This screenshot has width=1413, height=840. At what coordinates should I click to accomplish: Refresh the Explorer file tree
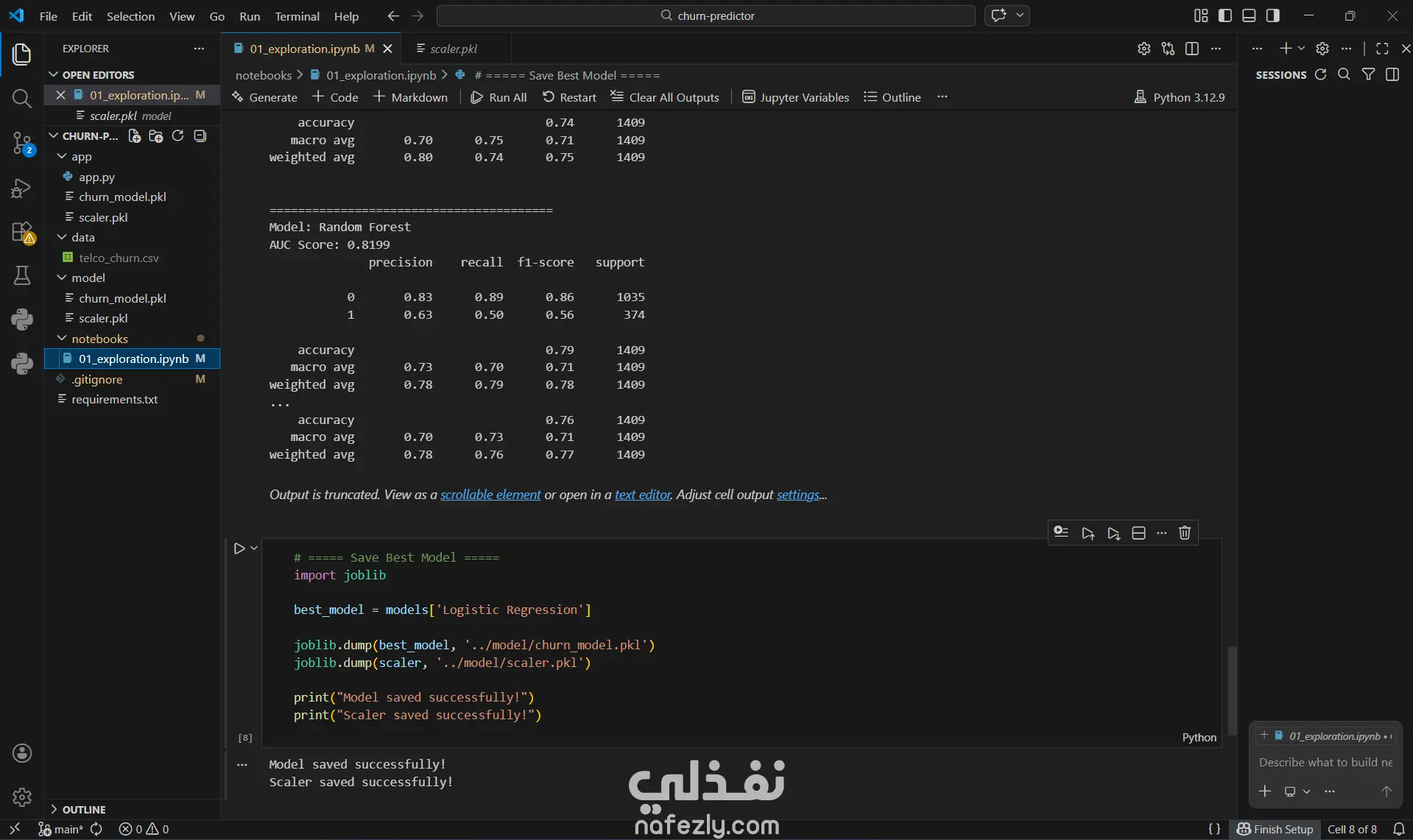[177, 136]
